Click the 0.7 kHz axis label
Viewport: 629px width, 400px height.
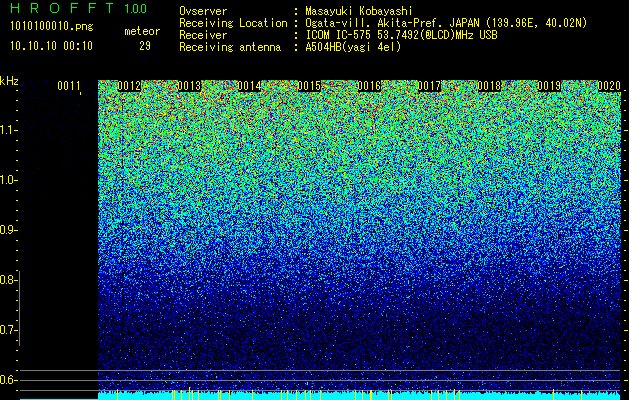point(8,330)
